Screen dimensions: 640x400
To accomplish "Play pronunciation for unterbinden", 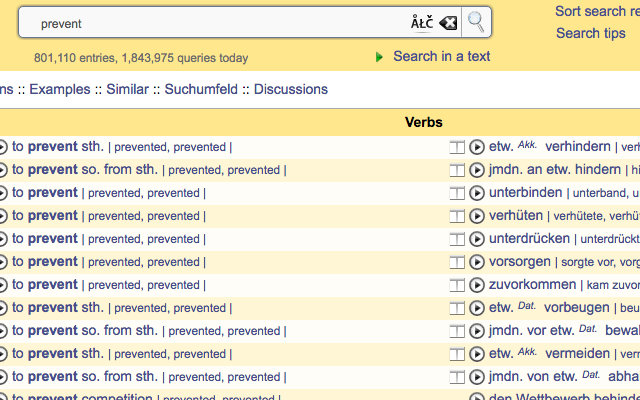I will click(x=476, y=193).
